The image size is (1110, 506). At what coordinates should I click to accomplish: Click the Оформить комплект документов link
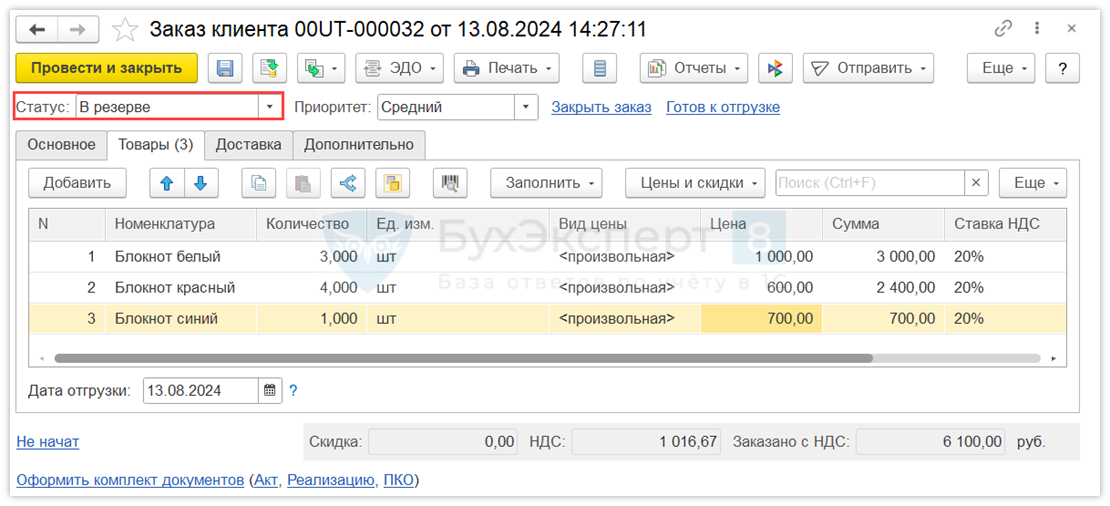click(130, 481)
